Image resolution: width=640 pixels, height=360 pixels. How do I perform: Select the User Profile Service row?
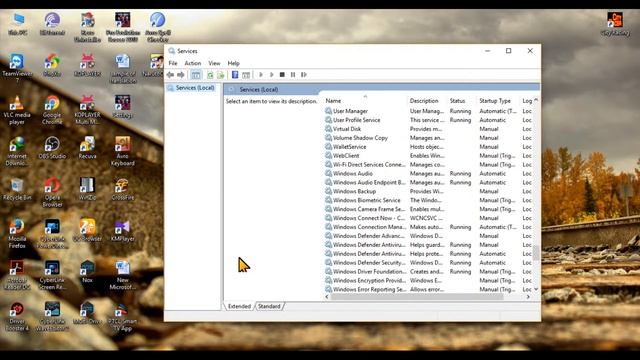tap(429, 120)
